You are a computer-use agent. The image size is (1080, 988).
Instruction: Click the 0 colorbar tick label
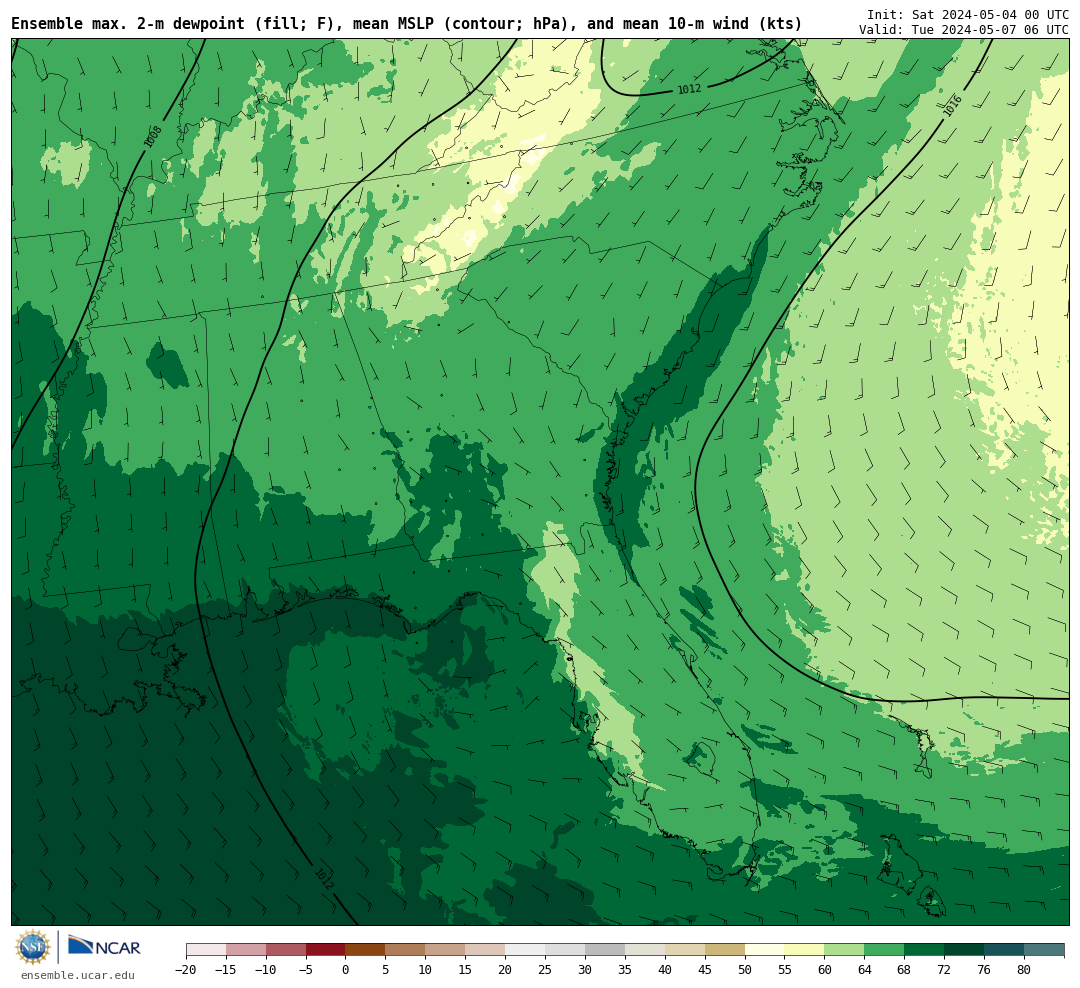[346, 969]
